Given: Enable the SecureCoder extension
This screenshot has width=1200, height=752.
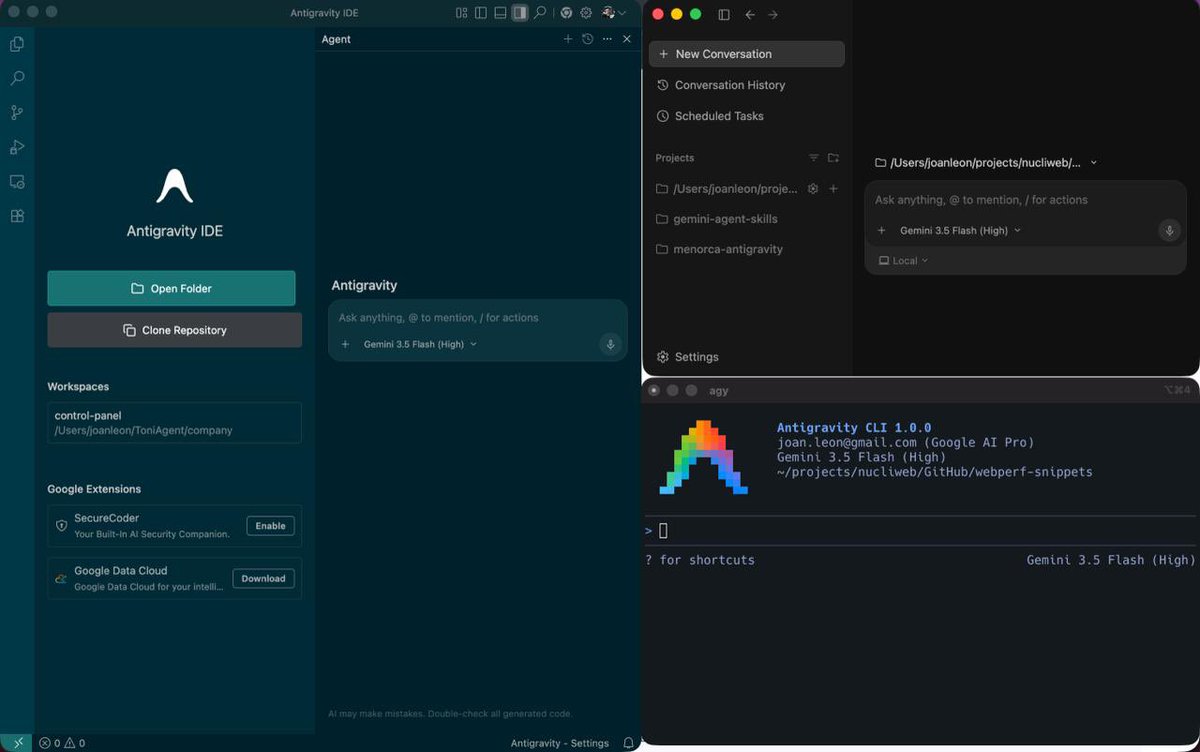Looking at the screenshot, I should click(271, 526).
